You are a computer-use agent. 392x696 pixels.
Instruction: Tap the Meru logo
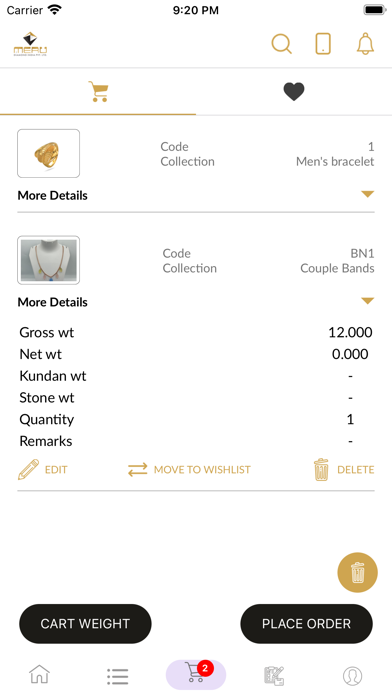coord(30,44)
